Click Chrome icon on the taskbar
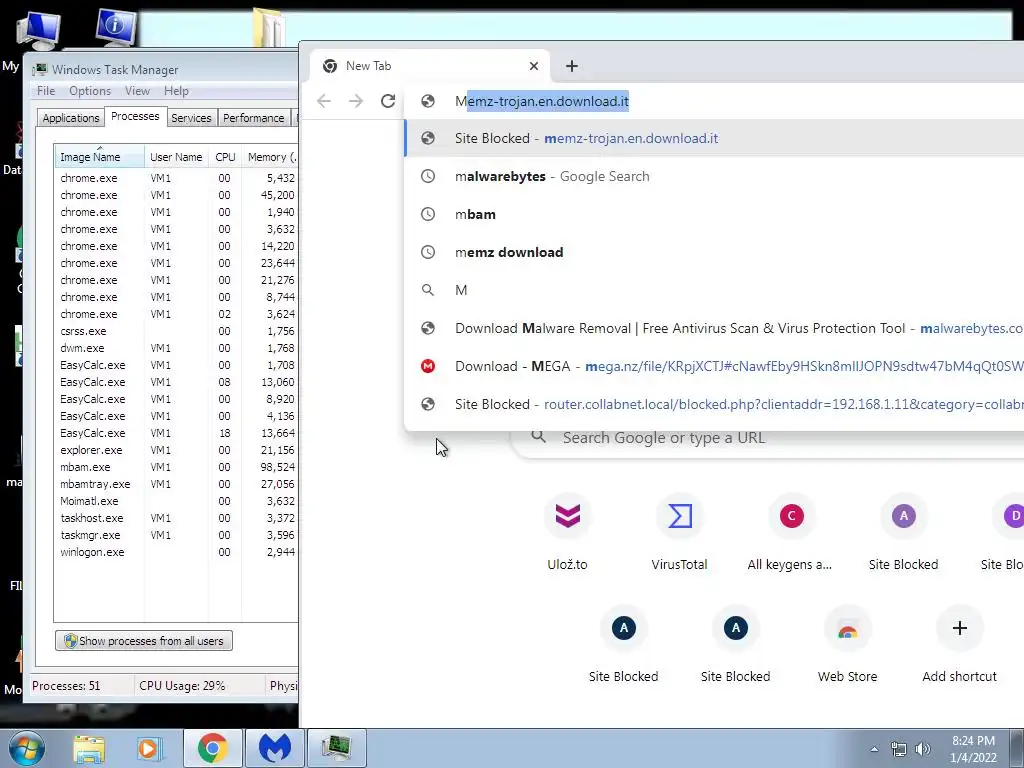The image size is (1024, 768). click(212, 748)
